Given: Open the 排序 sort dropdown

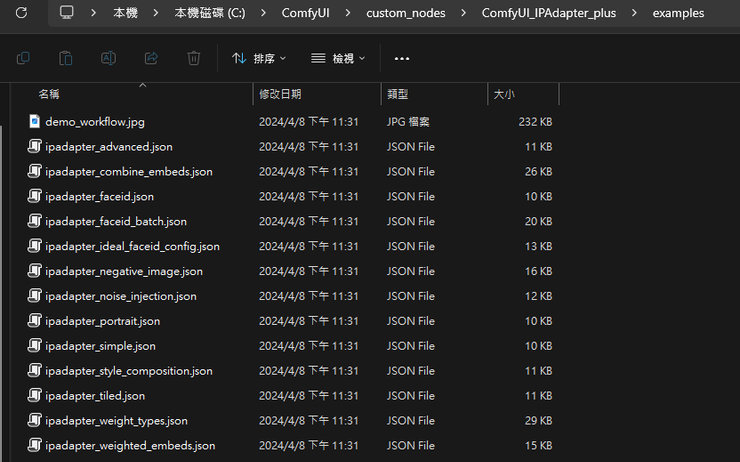Looking at the screenshot, I should 259,59.
